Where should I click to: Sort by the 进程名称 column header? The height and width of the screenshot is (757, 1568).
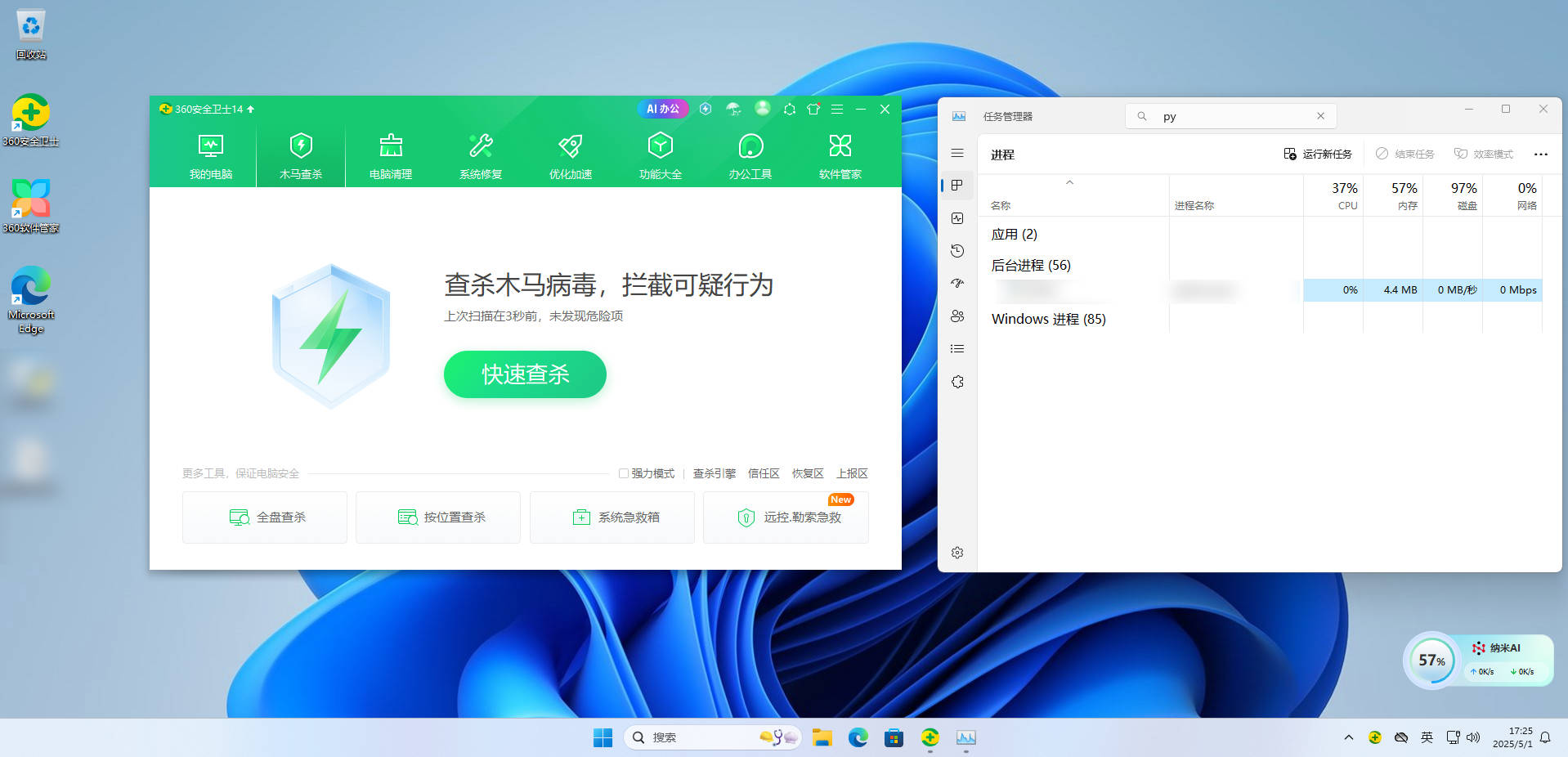[x=1236, y=196]
